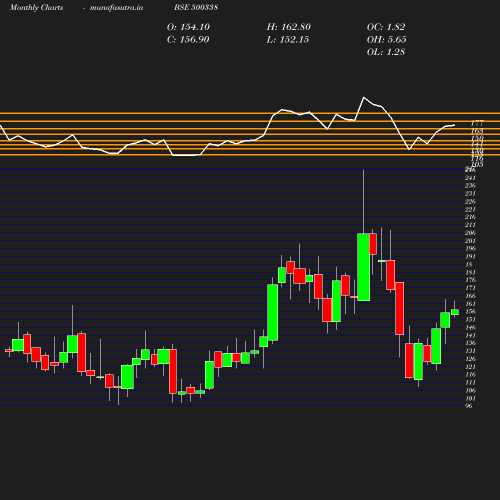Viewport: 500px width, 500px height.
Task: Click the 177 label on the upper line chart
Action: 477,124
